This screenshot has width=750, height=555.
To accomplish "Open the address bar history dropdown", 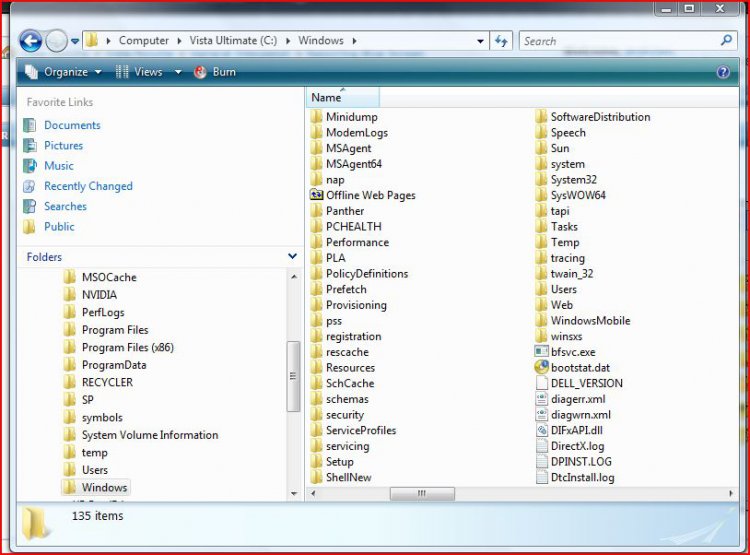I will (480, 41).
